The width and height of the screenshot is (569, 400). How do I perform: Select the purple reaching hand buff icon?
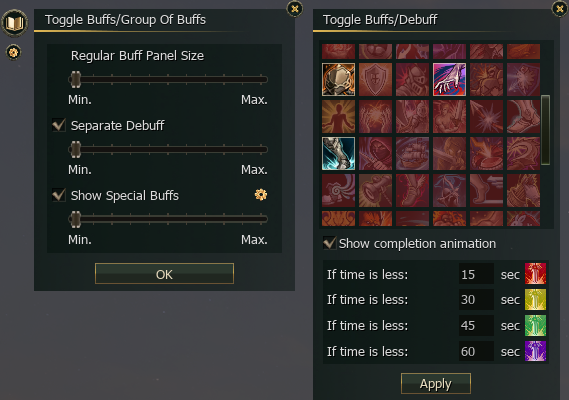[449, 79]
